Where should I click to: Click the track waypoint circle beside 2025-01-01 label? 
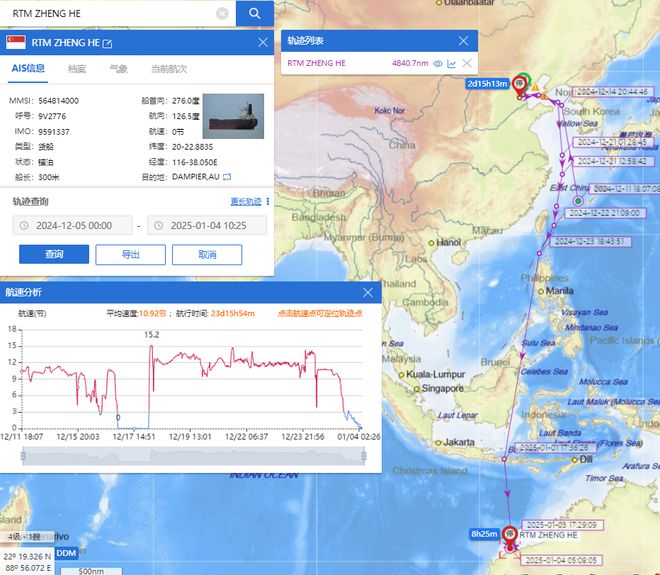tap(504, 459)
